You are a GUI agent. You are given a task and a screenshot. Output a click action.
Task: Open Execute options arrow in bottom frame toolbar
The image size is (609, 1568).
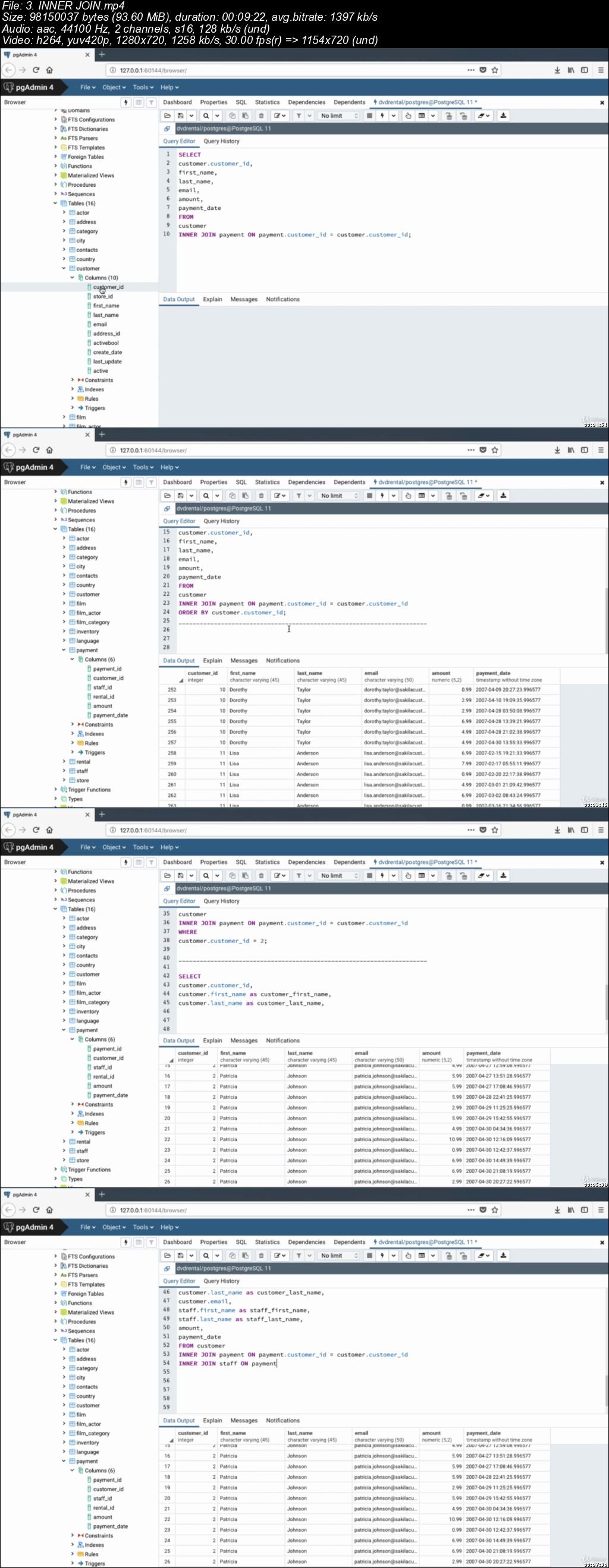(x=394, y=1255)
